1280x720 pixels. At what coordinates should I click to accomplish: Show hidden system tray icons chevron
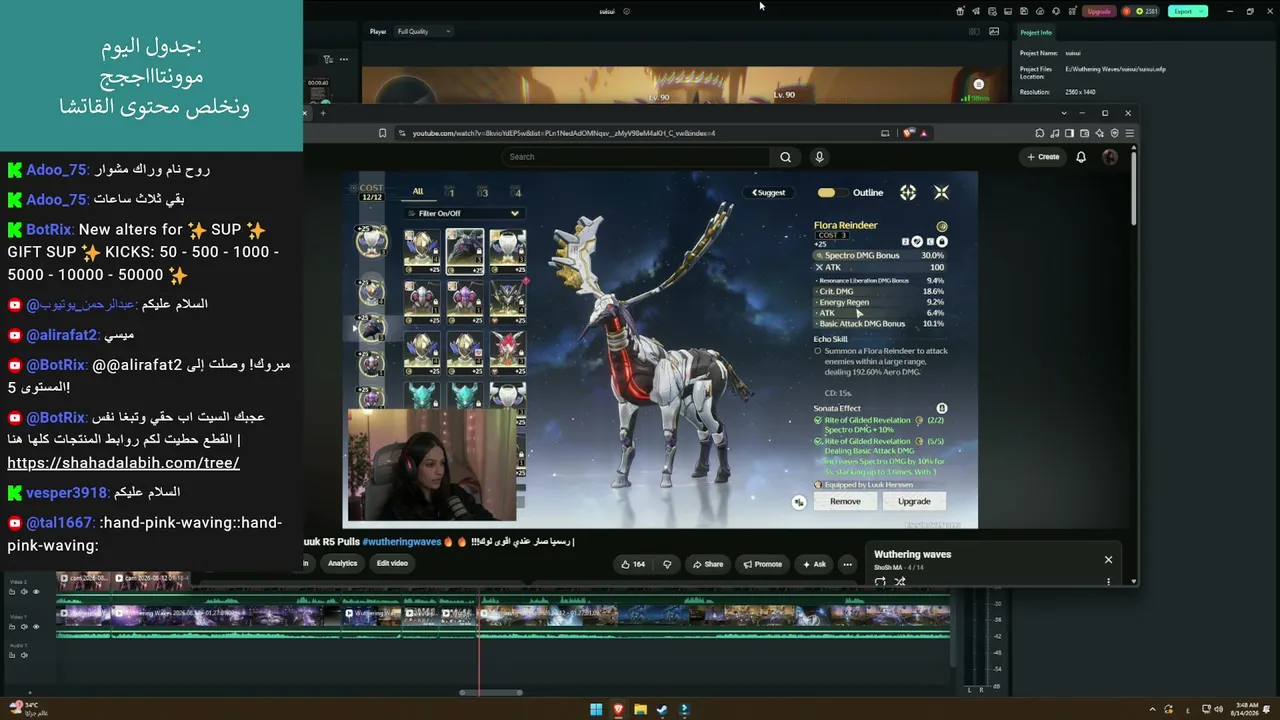pyautogui.click(x=1153, y=709)
